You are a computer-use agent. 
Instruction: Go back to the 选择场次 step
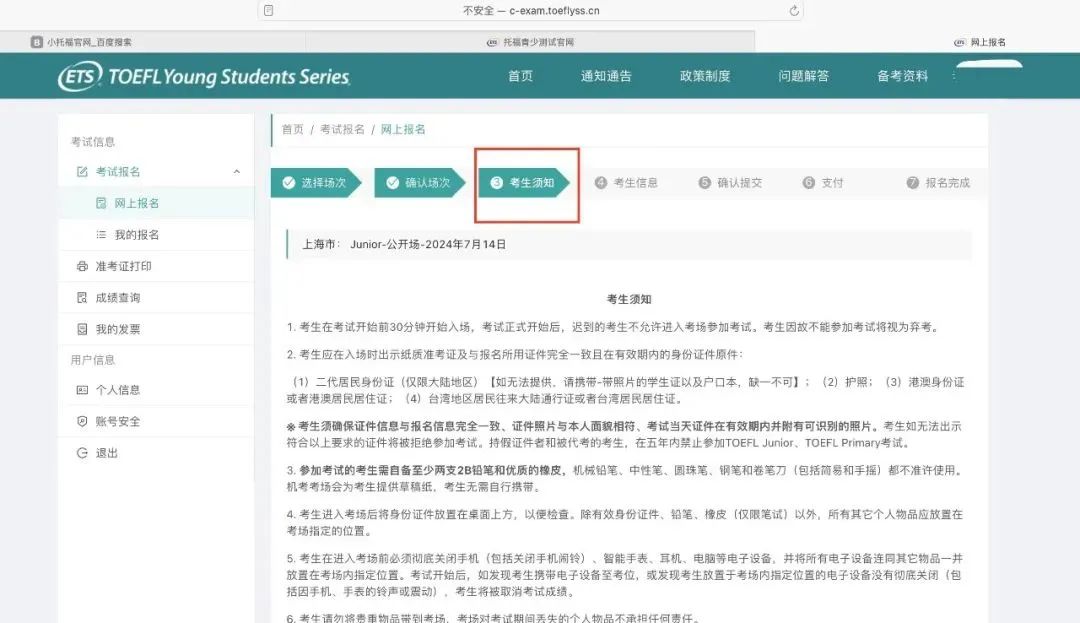click(316, 182)
